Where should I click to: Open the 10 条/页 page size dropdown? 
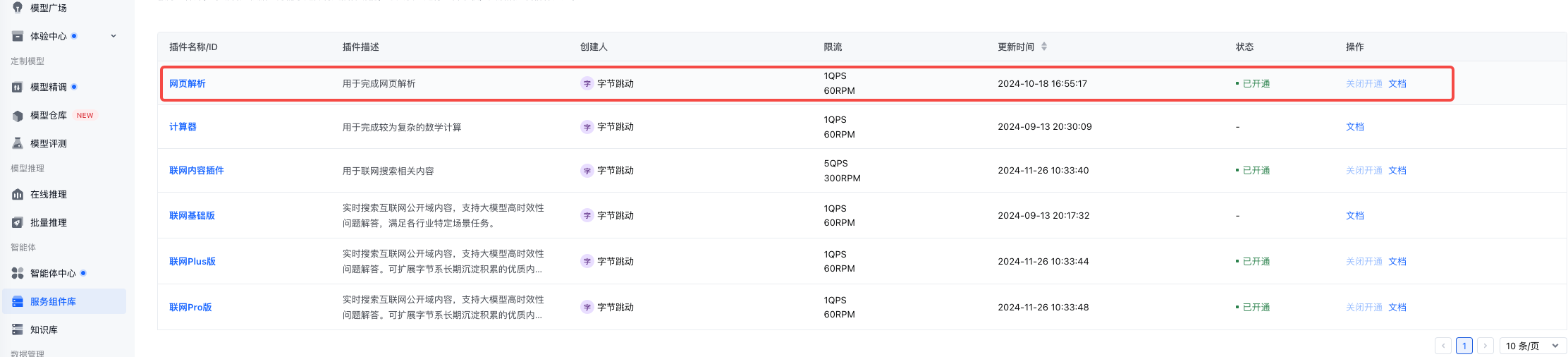pyautogui.click(x=1531, y=346)
